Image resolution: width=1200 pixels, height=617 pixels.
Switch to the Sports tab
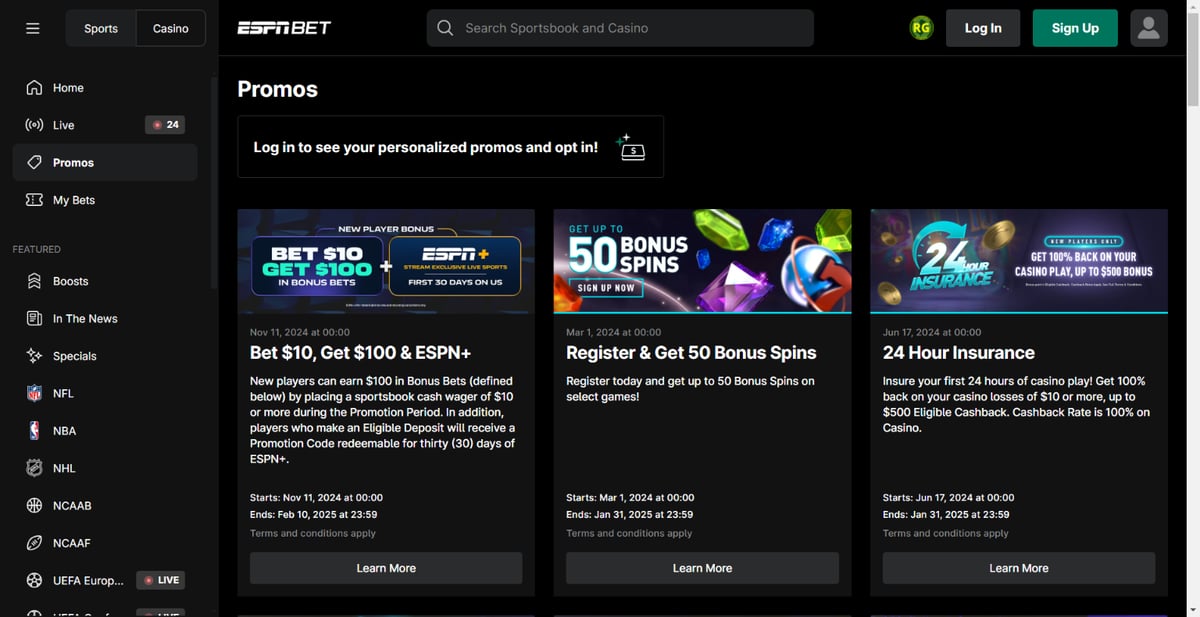101,28
